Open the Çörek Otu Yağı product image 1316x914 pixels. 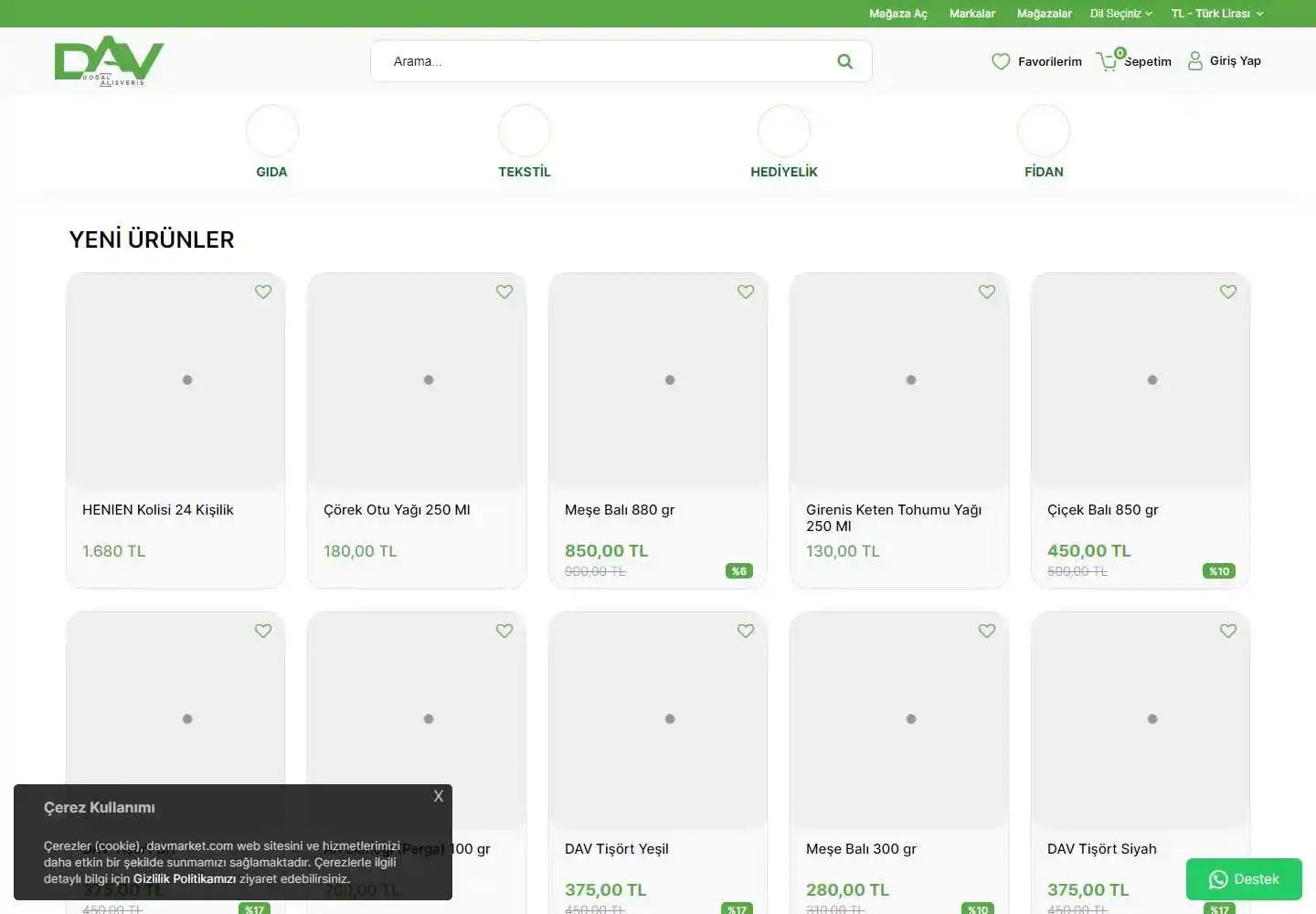click(417, 380)
